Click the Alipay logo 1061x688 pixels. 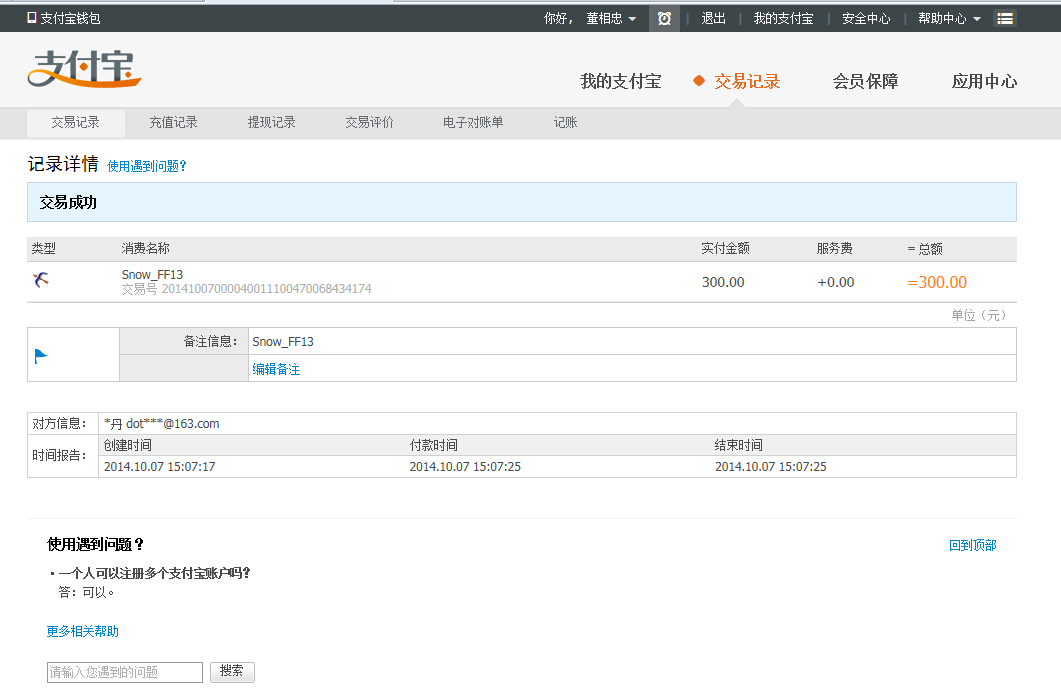85,69
